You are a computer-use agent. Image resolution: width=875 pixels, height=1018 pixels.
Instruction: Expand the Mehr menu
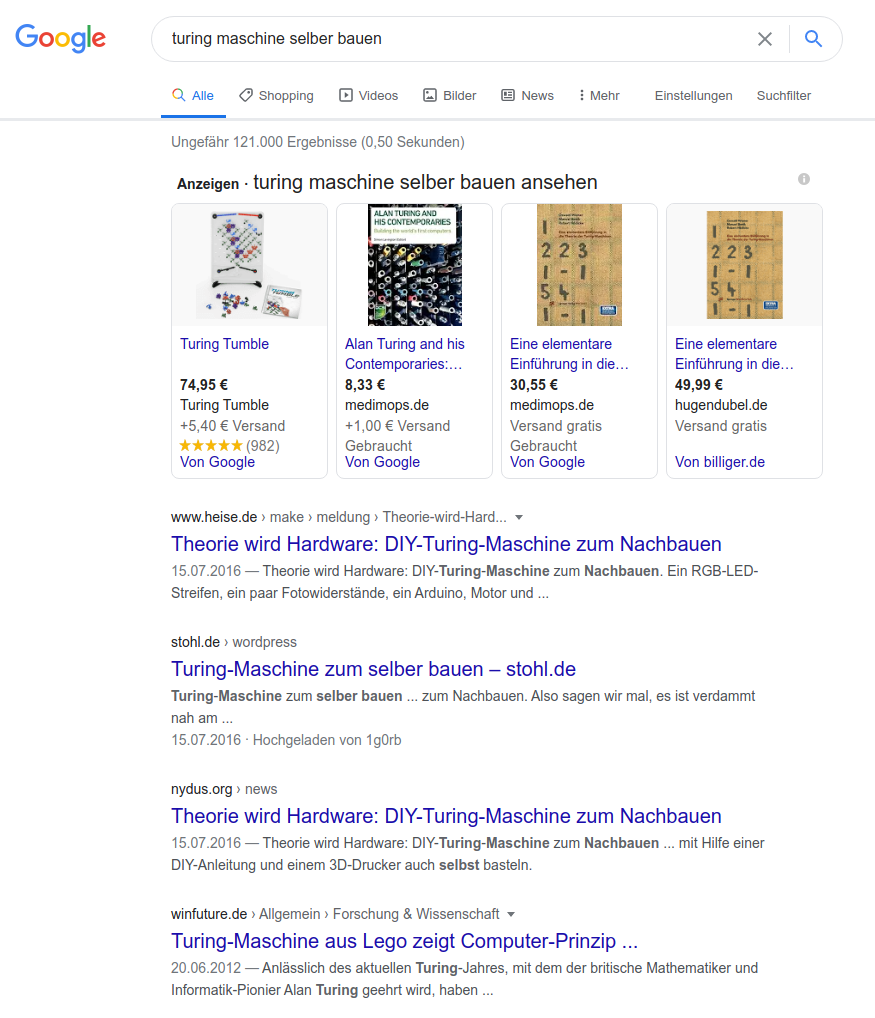click(x=599, y=96)
